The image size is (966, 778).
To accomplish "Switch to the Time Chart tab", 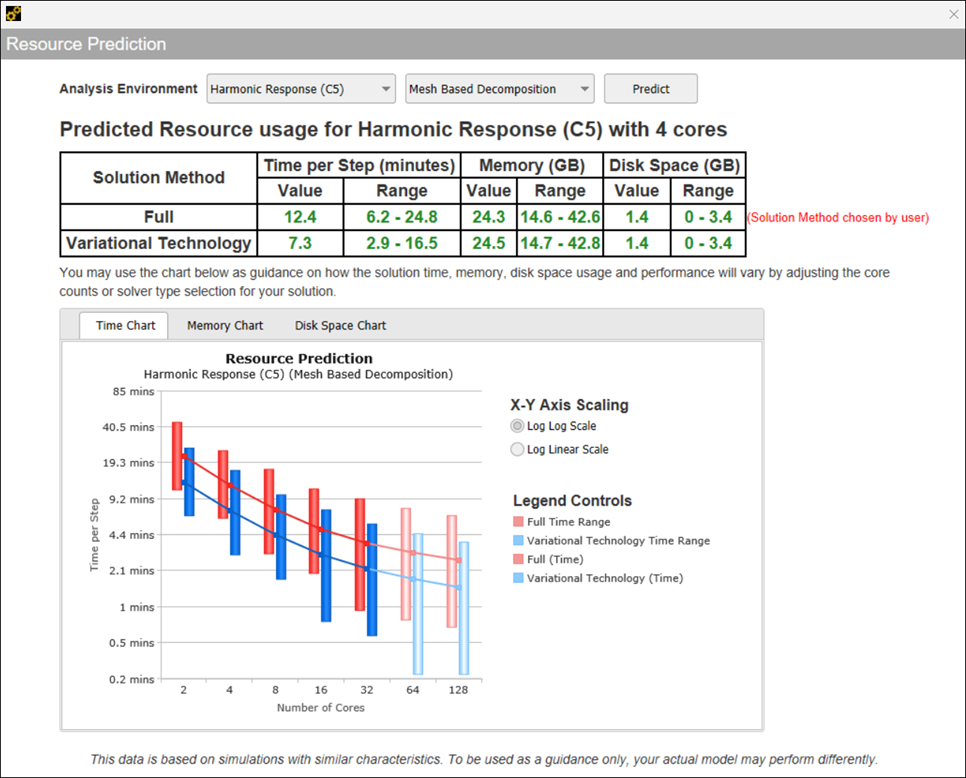I will [x=125, y=325].
